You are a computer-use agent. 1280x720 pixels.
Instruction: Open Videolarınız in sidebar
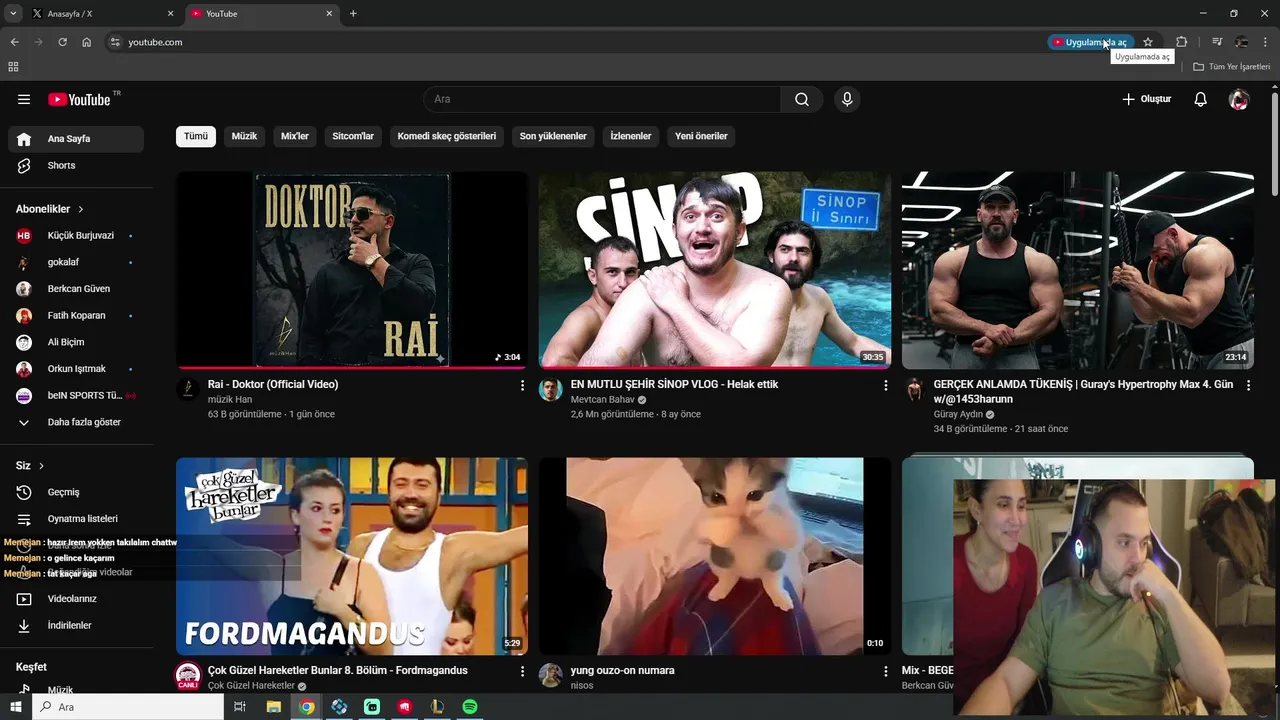[x=76, y=599]
